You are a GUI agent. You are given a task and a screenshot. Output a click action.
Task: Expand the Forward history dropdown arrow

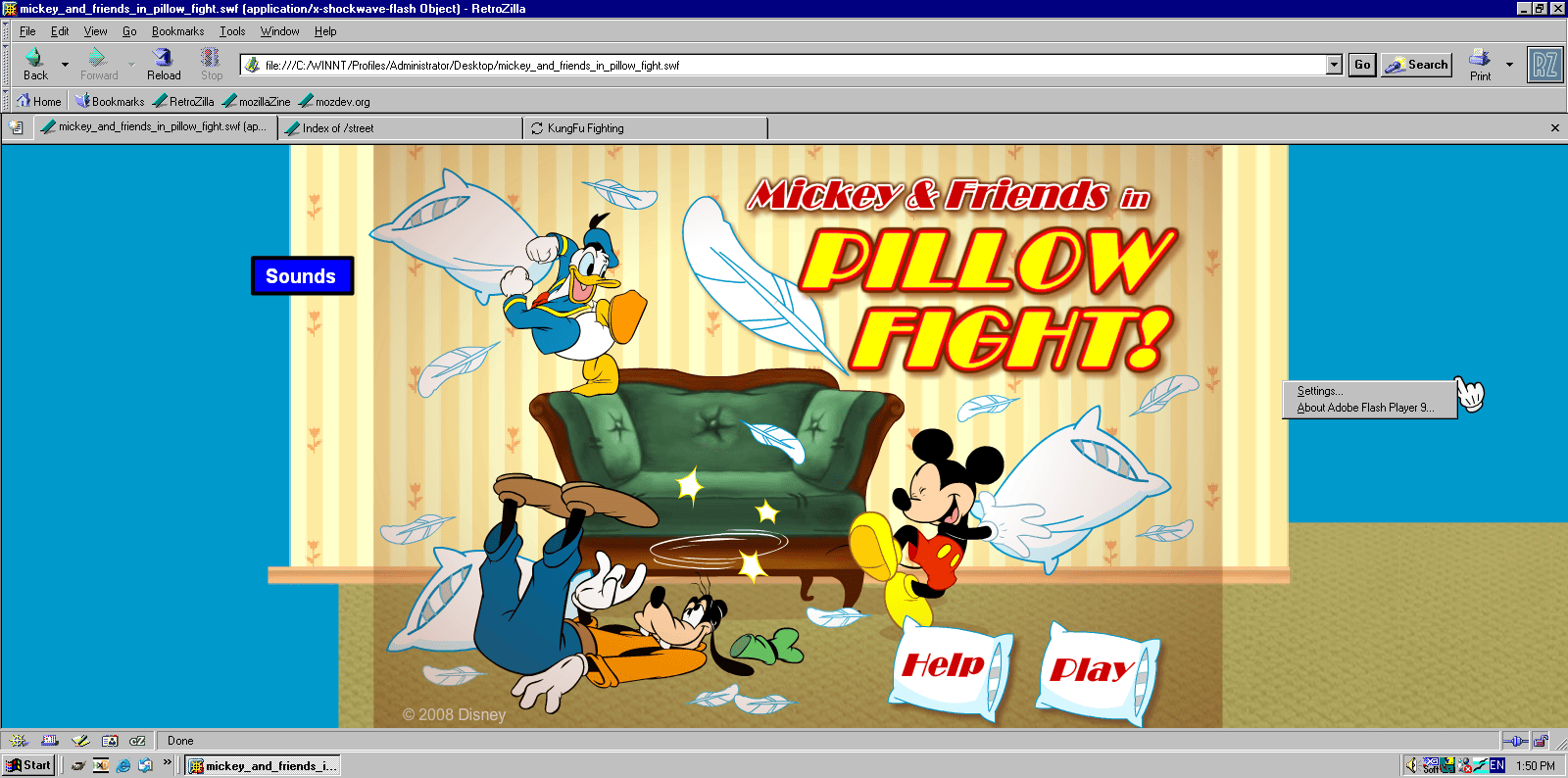click(131, 65)
